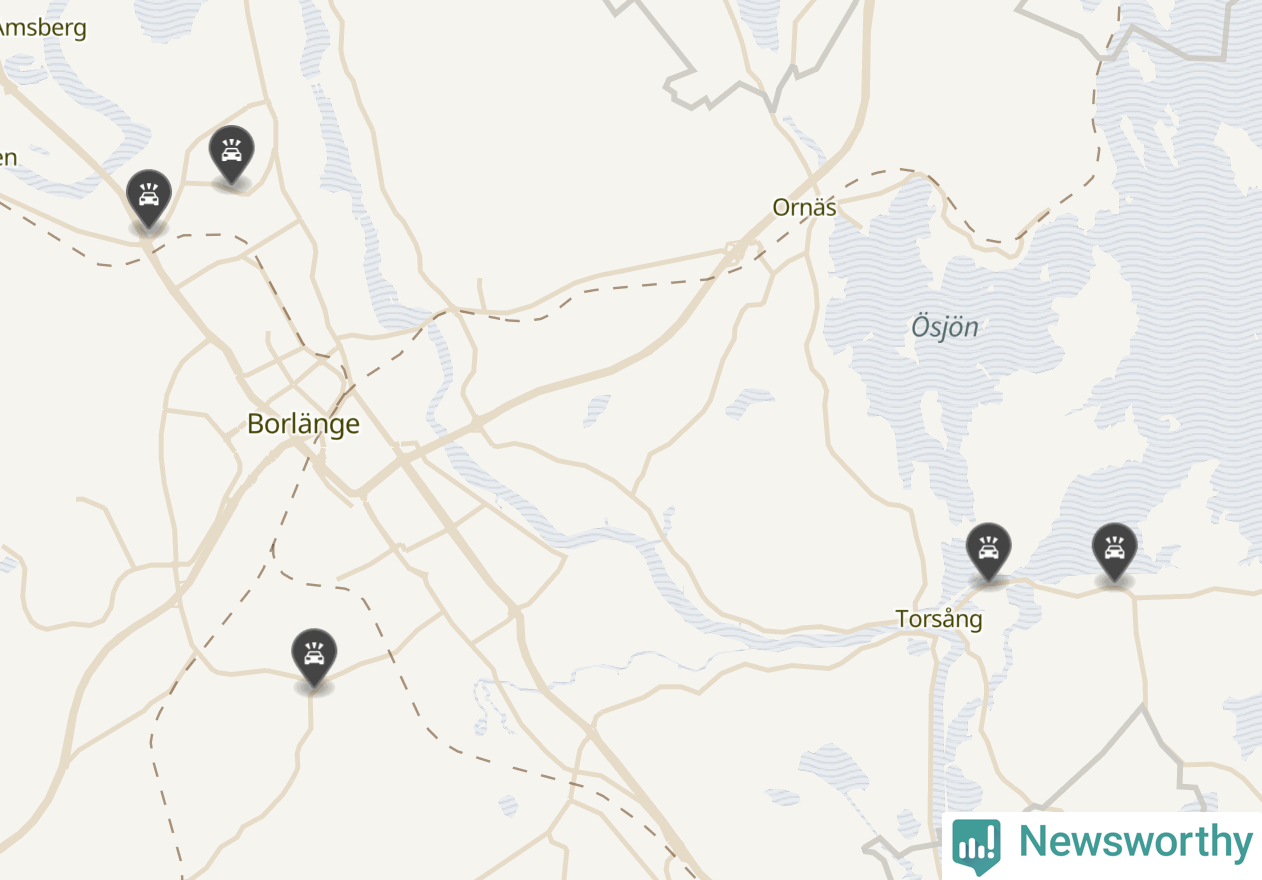Click gray boundary line junction above Newsworthy logo
Screen dimensions: 1262x880
1143,705
